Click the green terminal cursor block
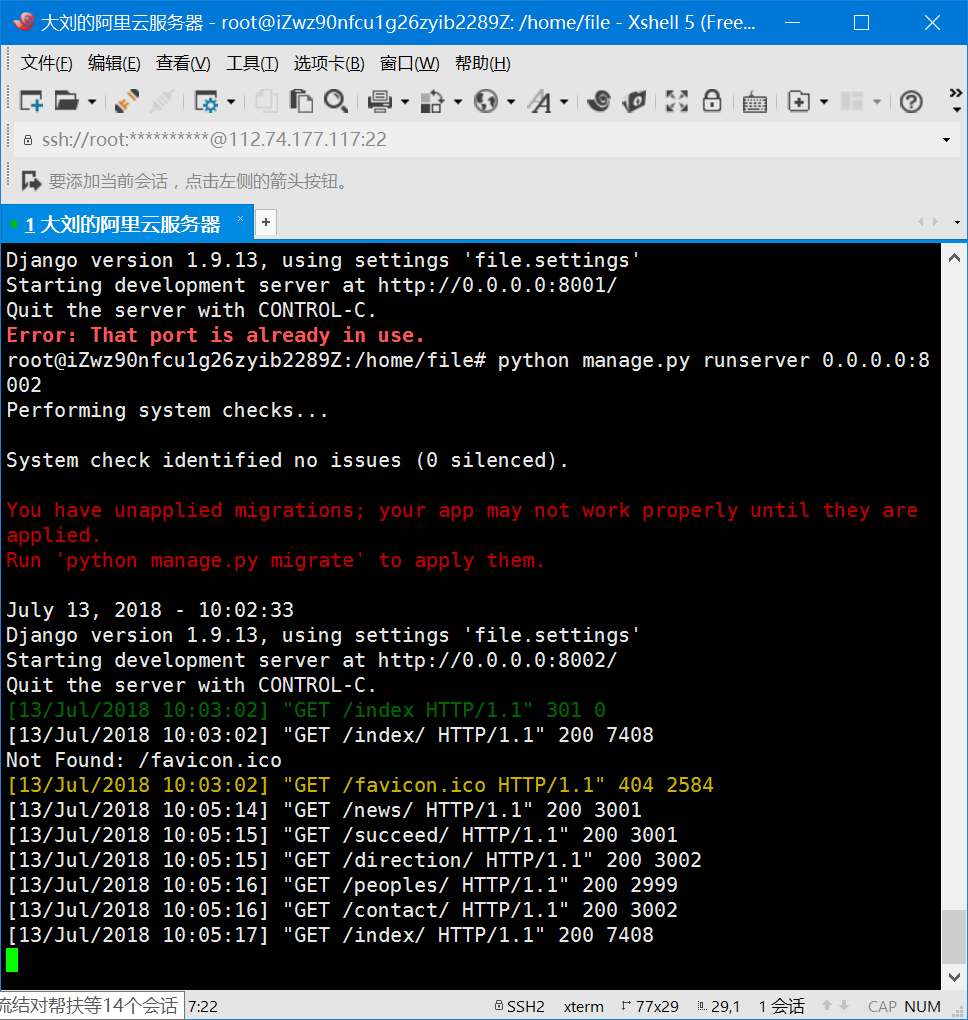This screenshot has height=1020, width=968. coord(12,960)
